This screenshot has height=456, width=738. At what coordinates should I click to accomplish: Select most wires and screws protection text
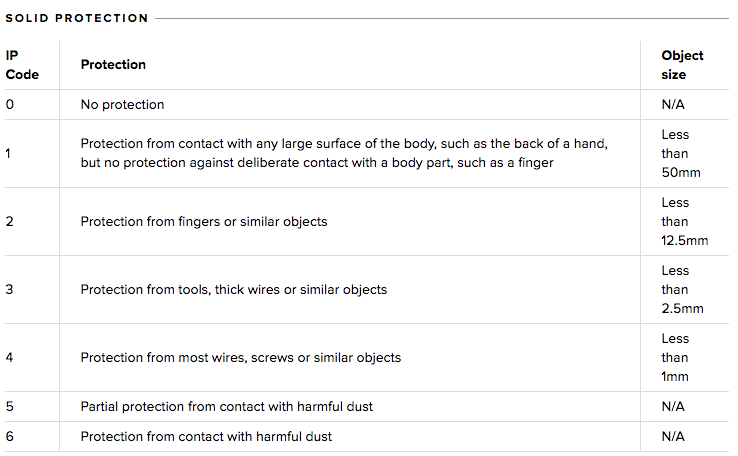tap(241, 358)
